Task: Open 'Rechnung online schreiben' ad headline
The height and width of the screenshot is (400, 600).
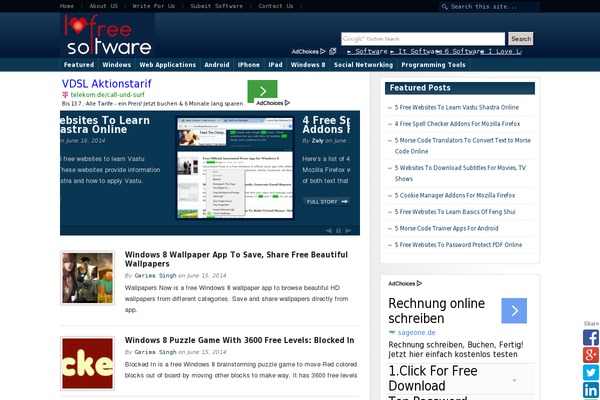Action: click(x=437, y=311)
